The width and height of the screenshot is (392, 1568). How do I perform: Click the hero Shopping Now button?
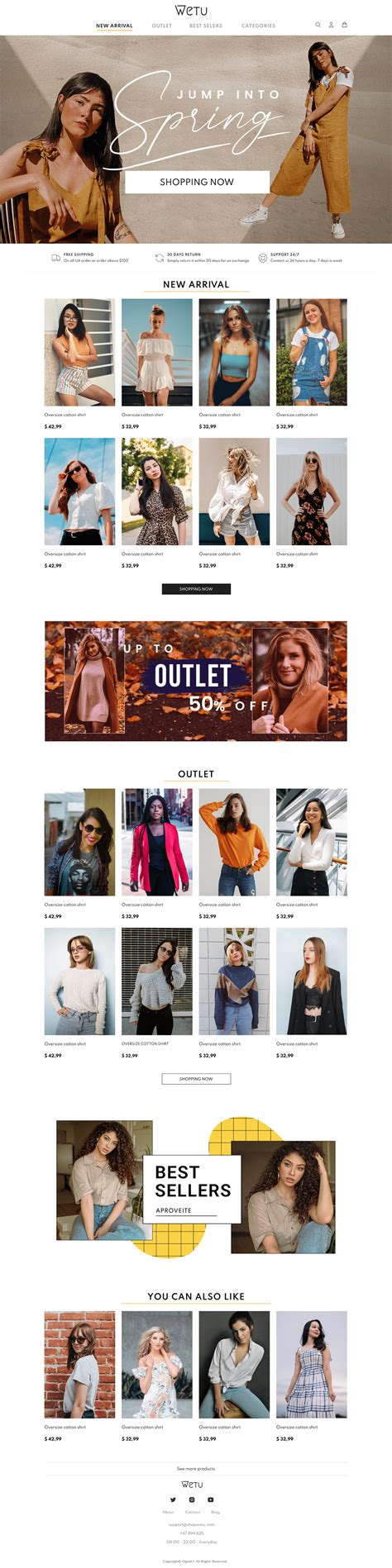coord(197,182)
